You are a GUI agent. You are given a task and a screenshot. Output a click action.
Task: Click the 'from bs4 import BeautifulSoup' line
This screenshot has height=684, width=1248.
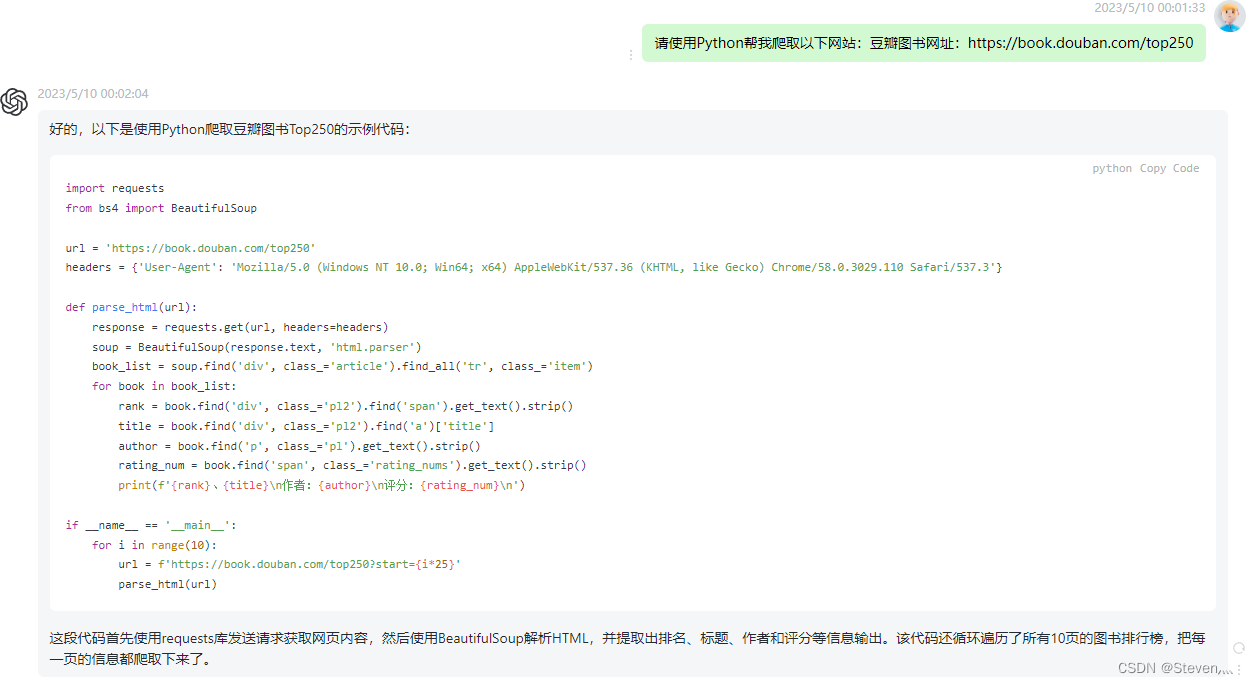pyautogui.click(x=161, y=208)
